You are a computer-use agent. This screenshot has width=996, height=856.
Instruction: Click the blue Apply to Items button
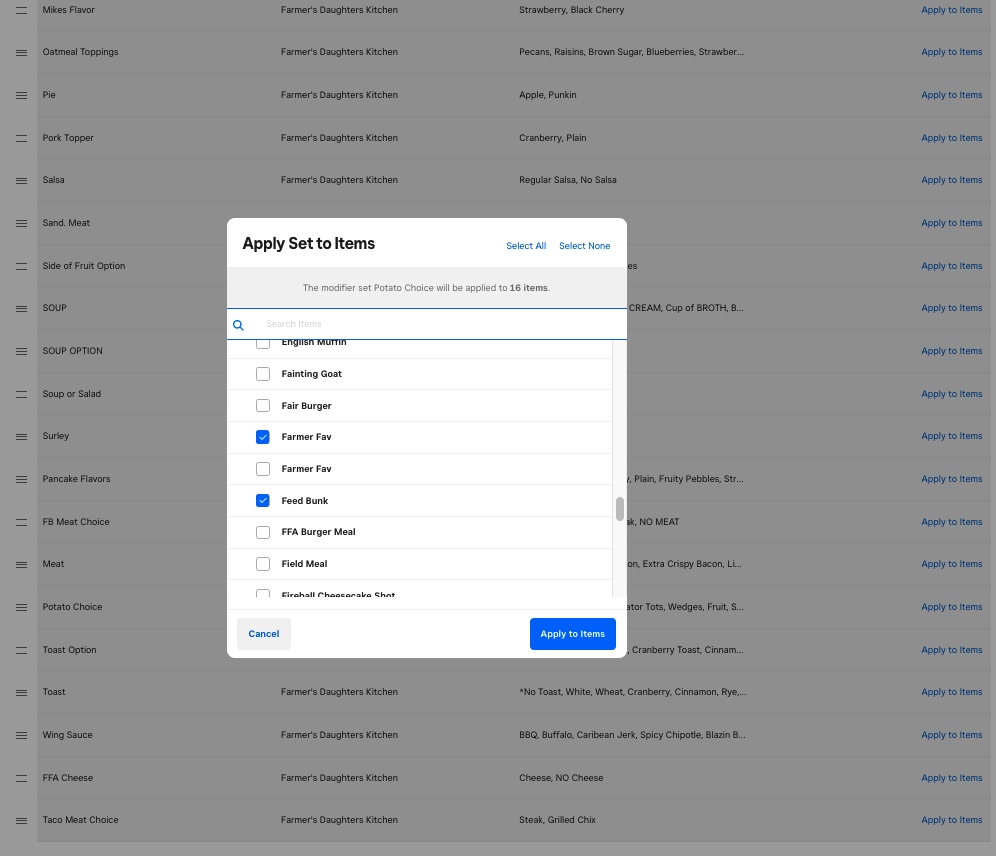coord(572,634)
